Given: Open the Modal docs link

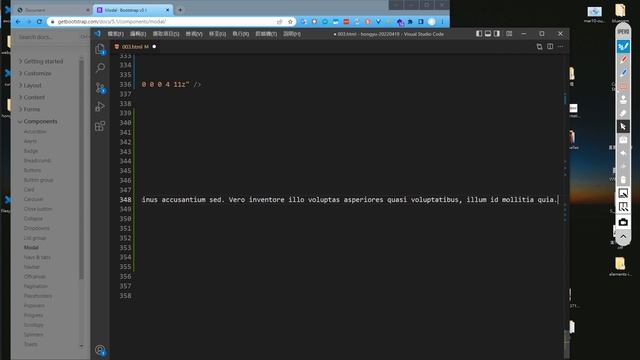Looking at the screenshot, I should click(31, 247).
